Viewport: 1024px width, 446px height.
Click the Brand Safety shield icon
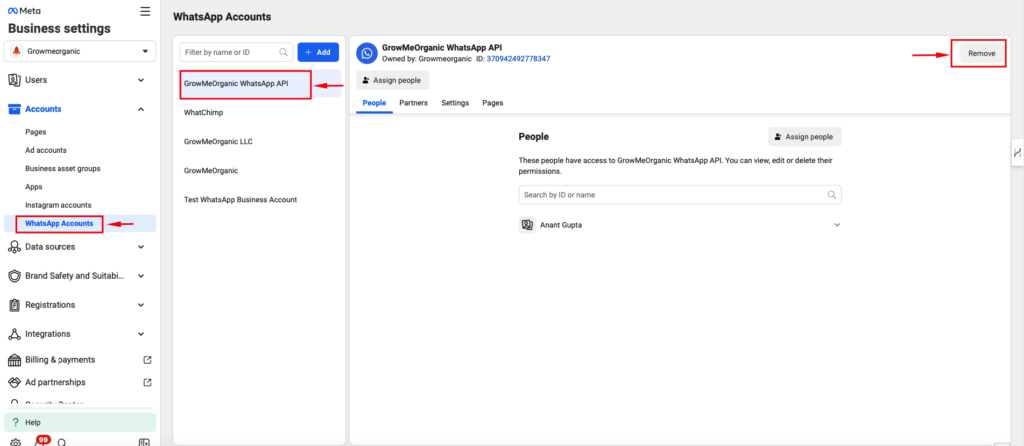click(x=14, y=276)
